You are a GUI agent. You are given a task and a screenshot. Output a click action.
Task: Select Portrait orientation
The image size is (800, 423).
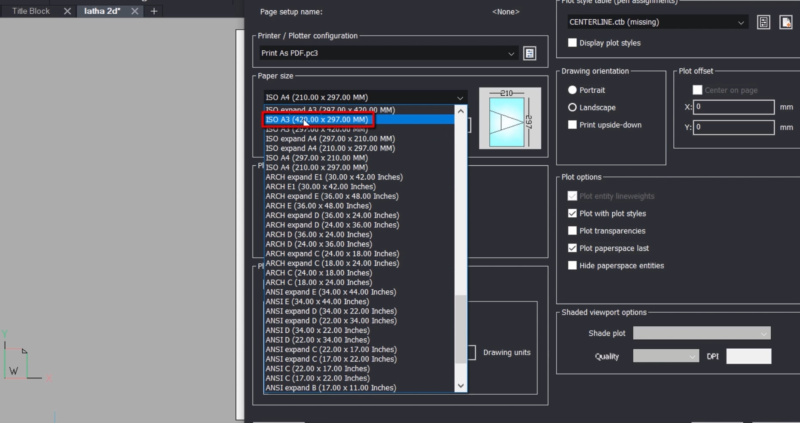(x=572, y=89)
